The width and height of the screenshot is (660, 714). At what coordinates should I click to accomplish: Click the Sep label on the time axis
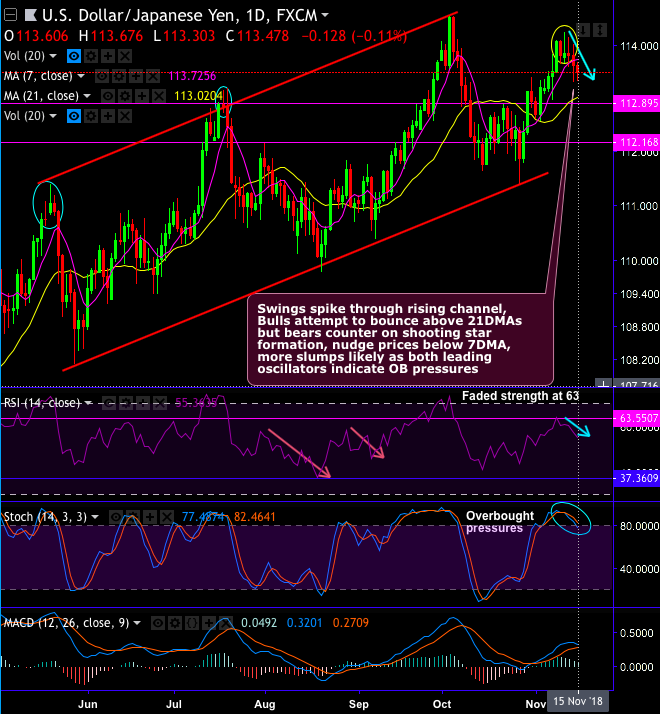click(358, 704)
